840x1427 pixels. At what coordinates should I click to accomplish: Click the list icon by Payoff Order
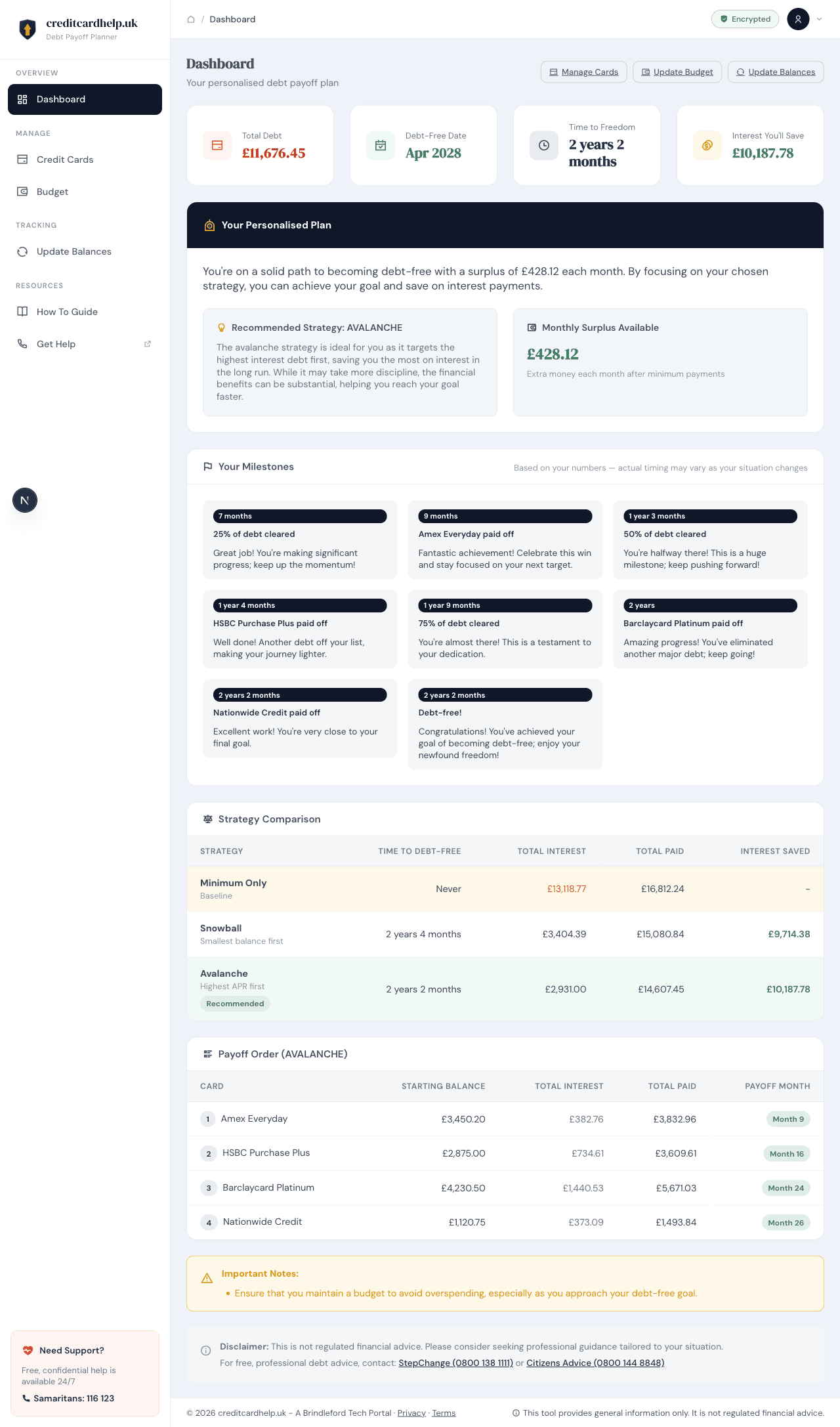[x=207, y=1054]
